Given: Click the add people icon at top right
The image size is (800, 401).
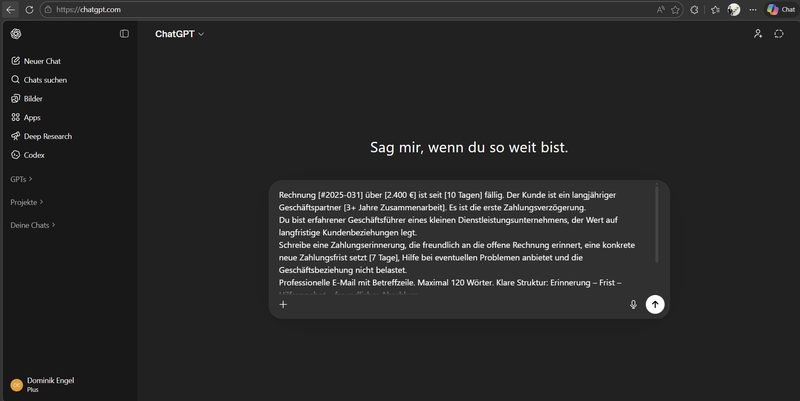Looking at the screenshot, I should tap(758, 34).
